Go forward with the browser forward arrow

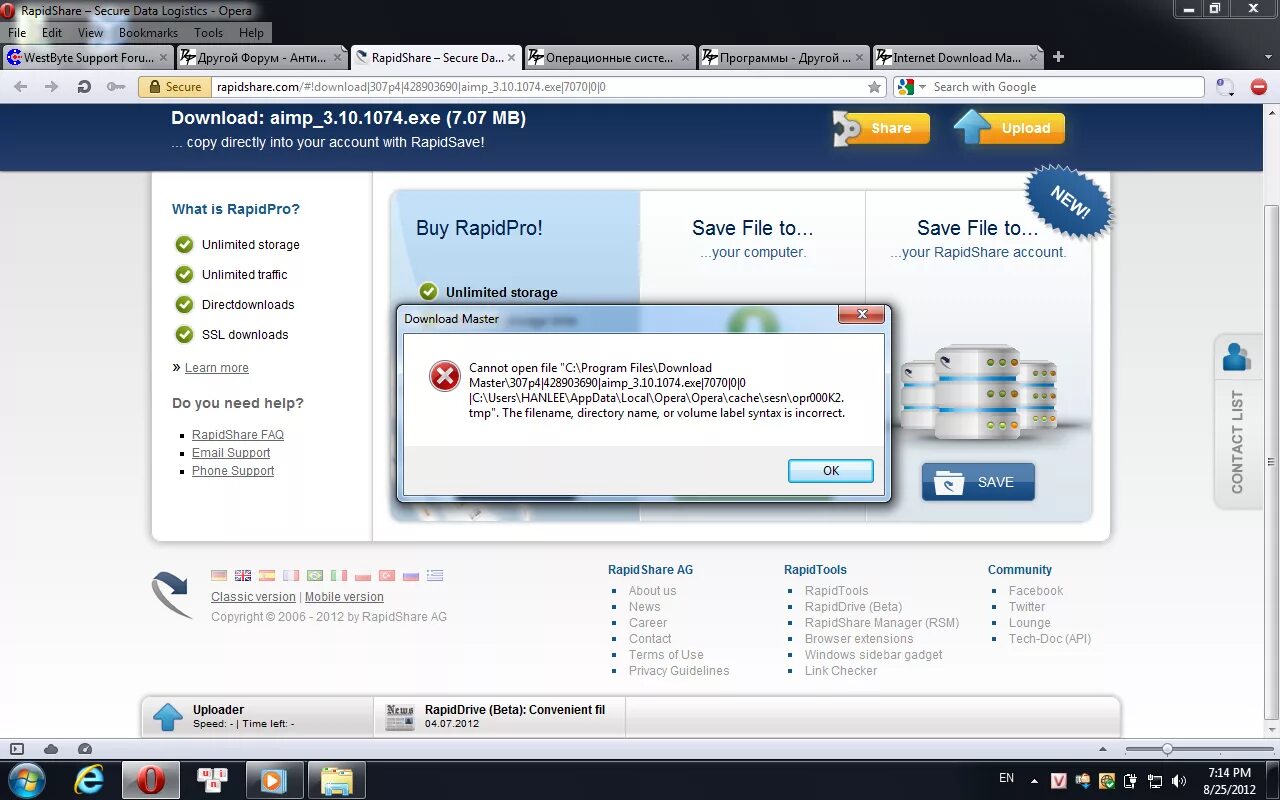click(x=51, y=87)
